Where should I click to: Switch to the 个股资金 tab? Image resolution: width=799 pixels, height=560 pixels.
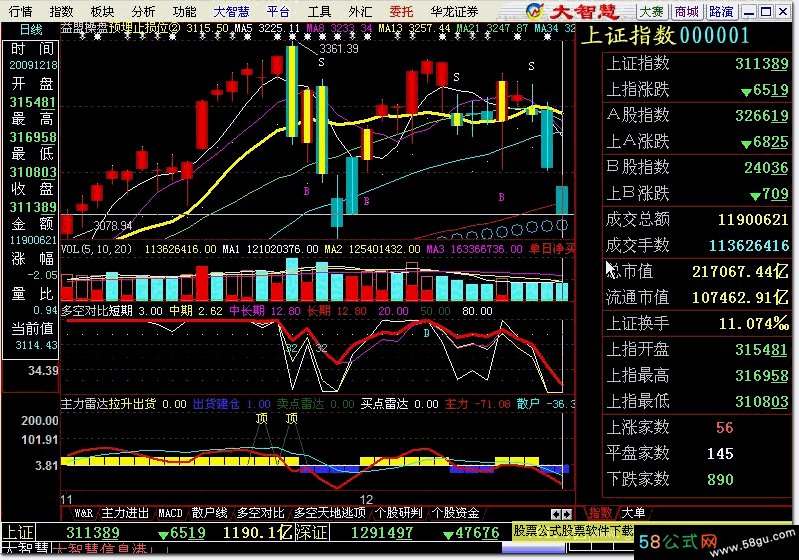tap(456, 513)
